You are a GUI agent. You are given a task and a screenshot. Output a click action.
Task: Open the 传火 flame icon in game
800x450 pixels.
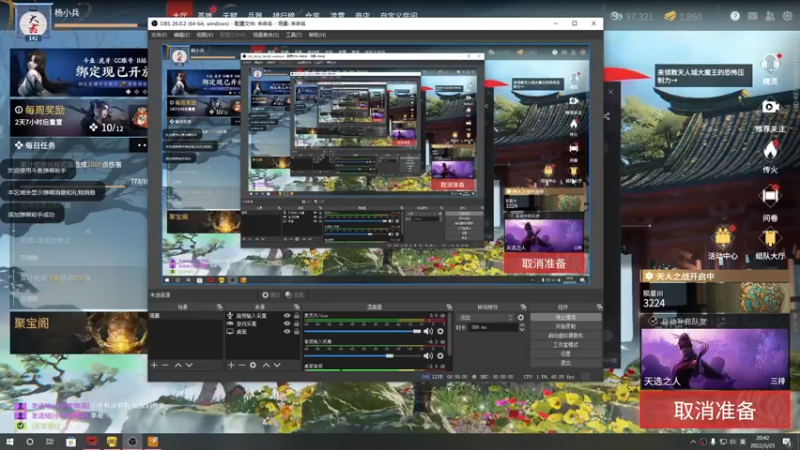click(770, 150)
